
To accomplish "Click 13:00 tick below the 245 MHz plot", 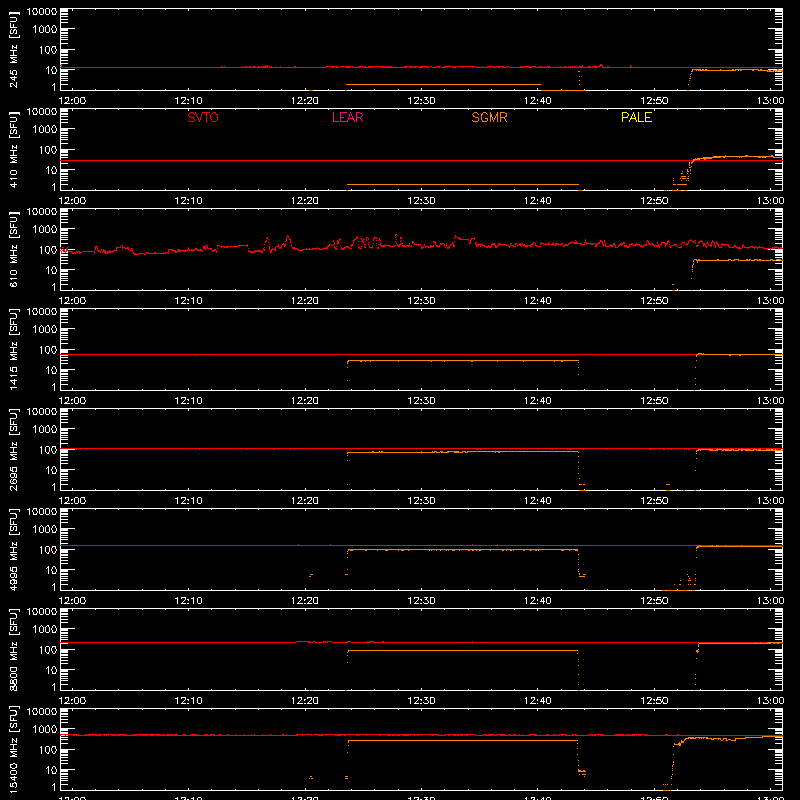I will click(x=770, y=101).
